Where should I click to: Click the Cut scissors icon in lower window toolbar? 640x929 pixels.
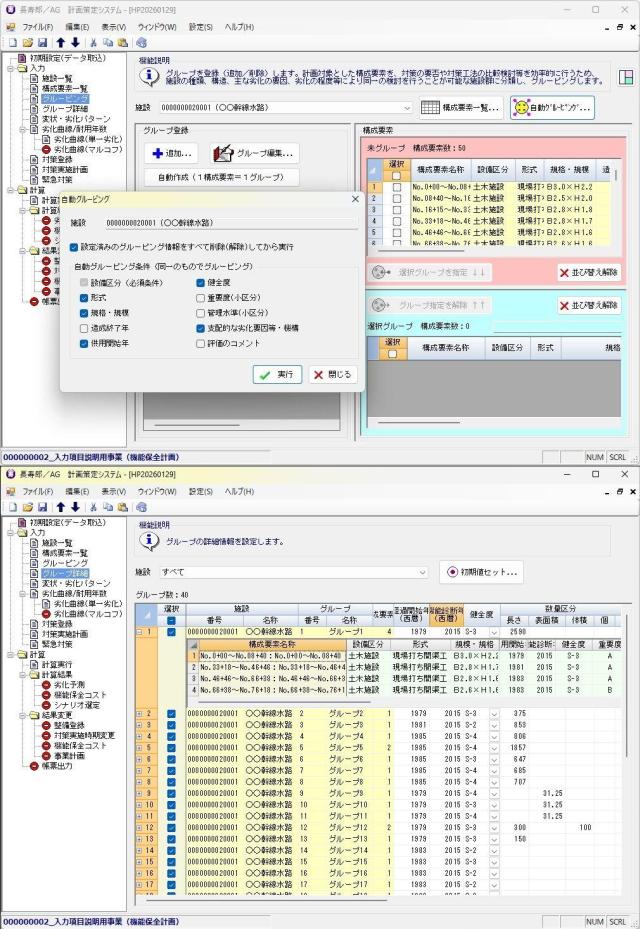tap(93, 507)
